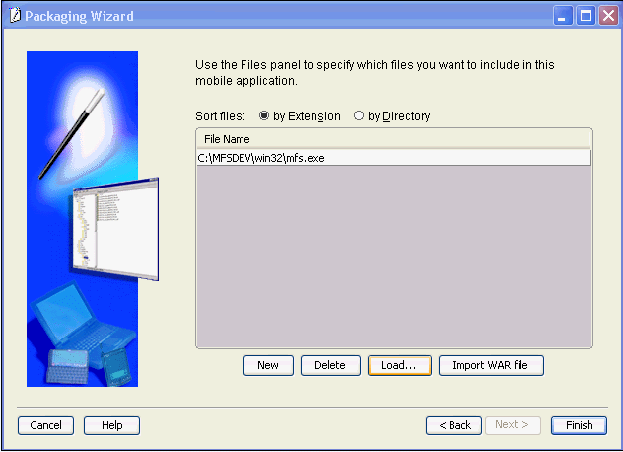
Task: Click Finish to complete the wizard
Action: [578, 425]
